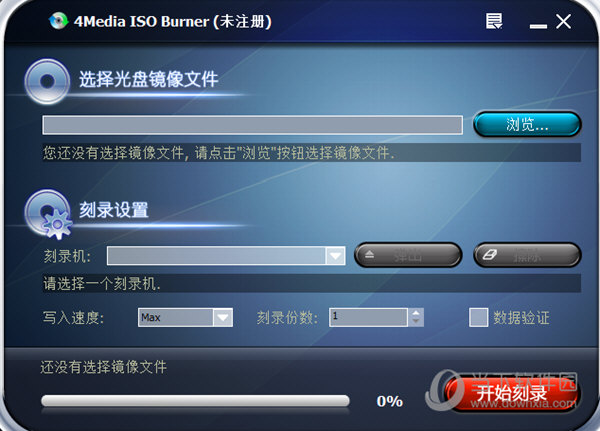Decrease 刻录份数 with the down arrow

416,322
